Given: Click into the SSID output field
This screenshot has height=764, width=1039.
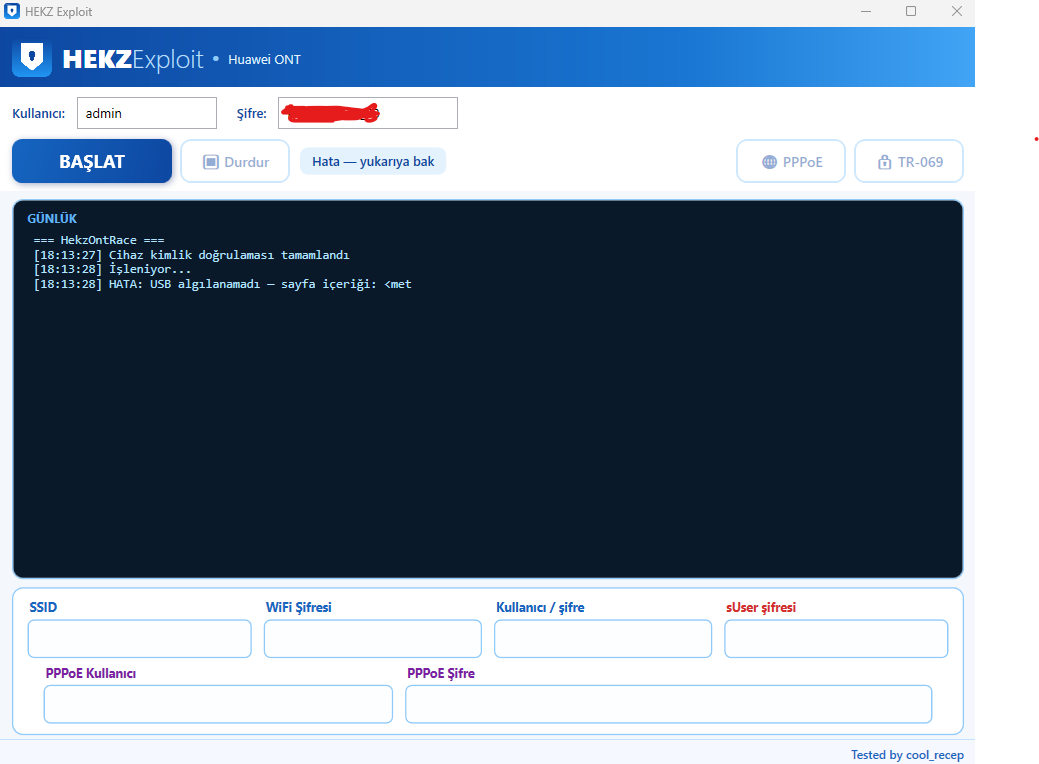Looking at the screenshot, I should click(x=140, y=639).
